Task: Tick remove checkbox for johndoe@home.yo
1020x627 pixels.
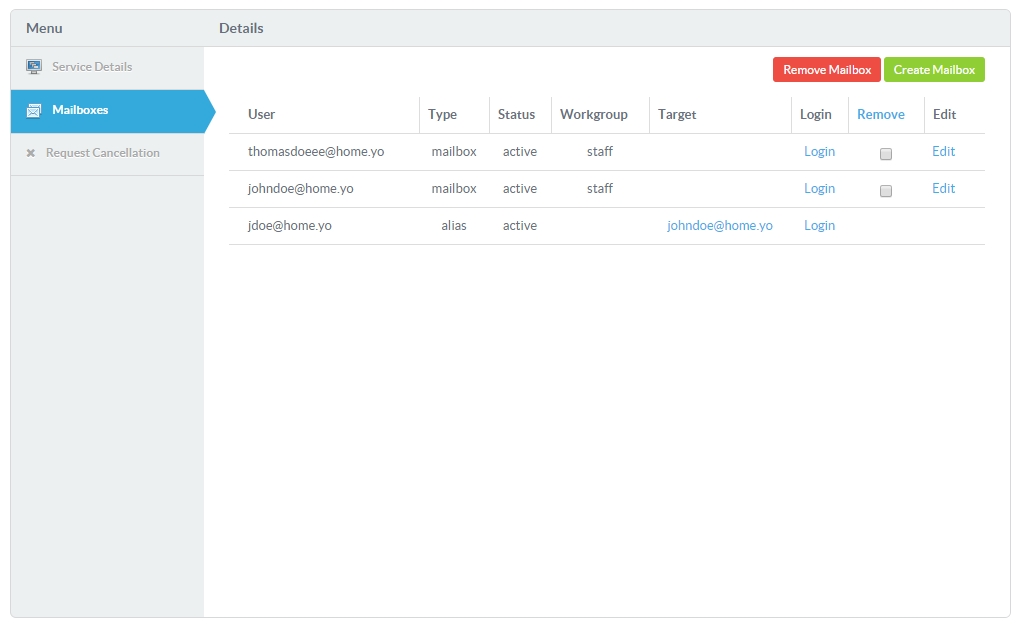Action: pyautogui.click(x=886, y=191)
